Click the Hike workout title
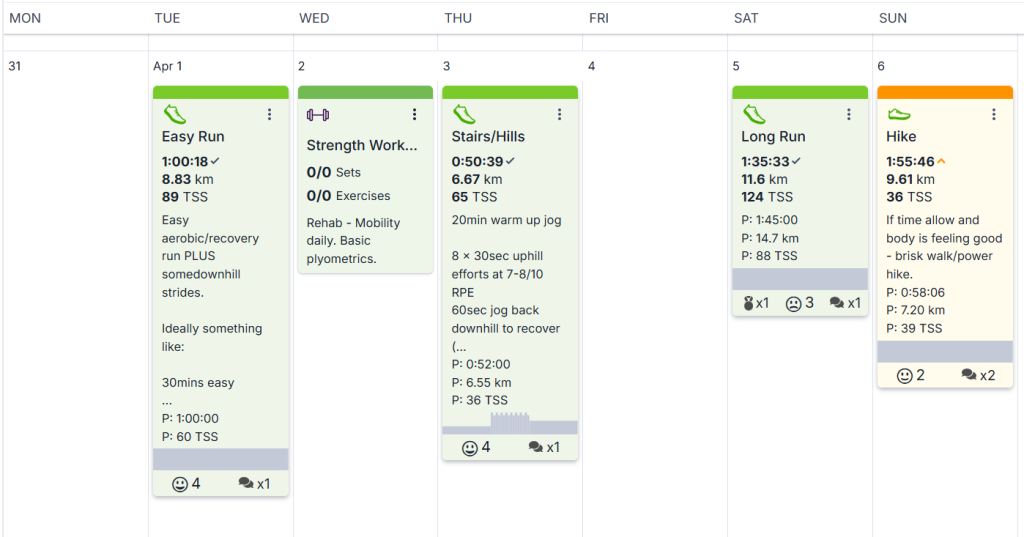The height and width of the screenshot is (537, 1024). pyautogui.click(x=901, y=136)
